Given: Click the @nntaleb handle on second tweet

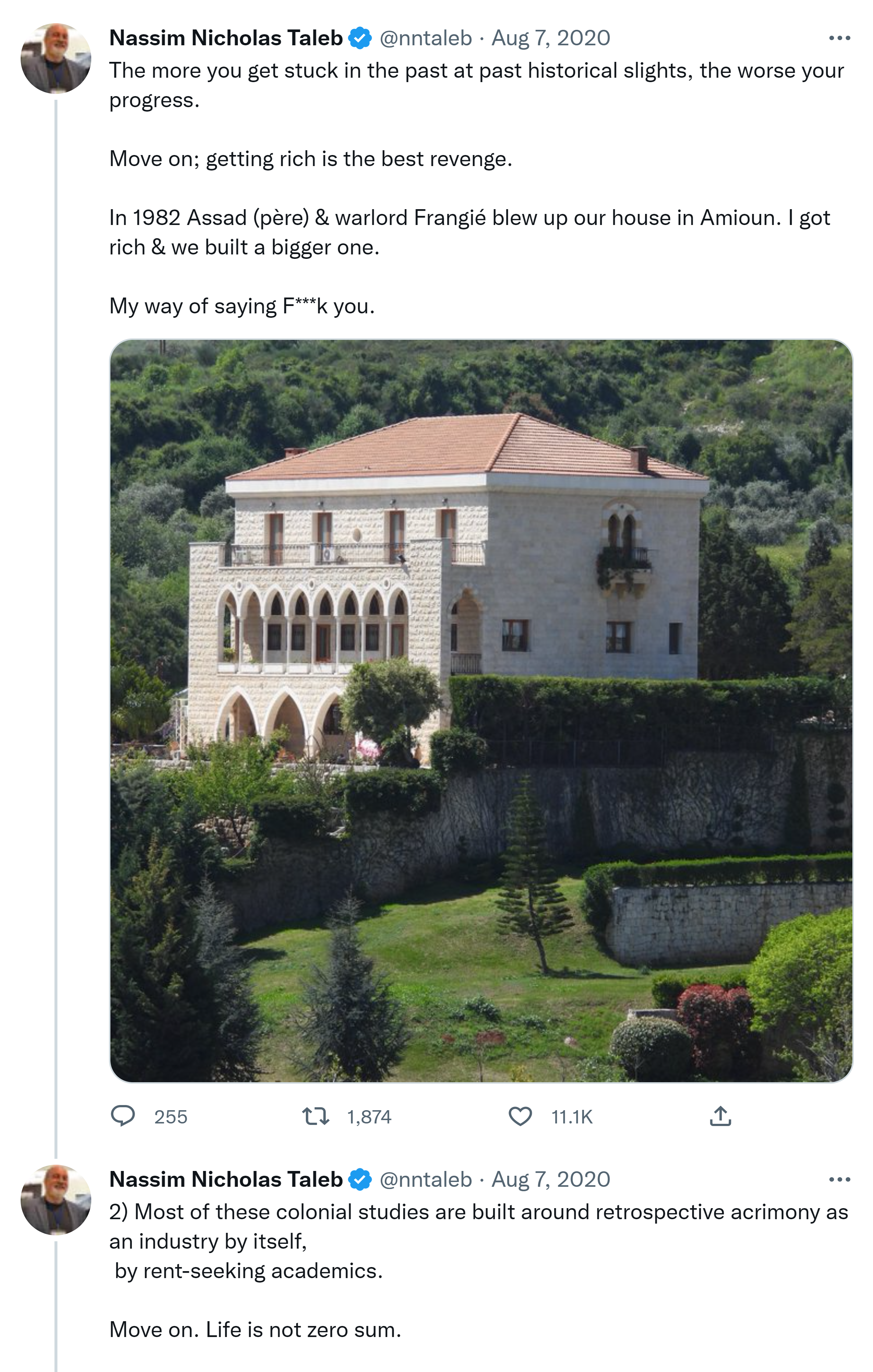Looking at the screenshot, I should (x=425, y=1179).
